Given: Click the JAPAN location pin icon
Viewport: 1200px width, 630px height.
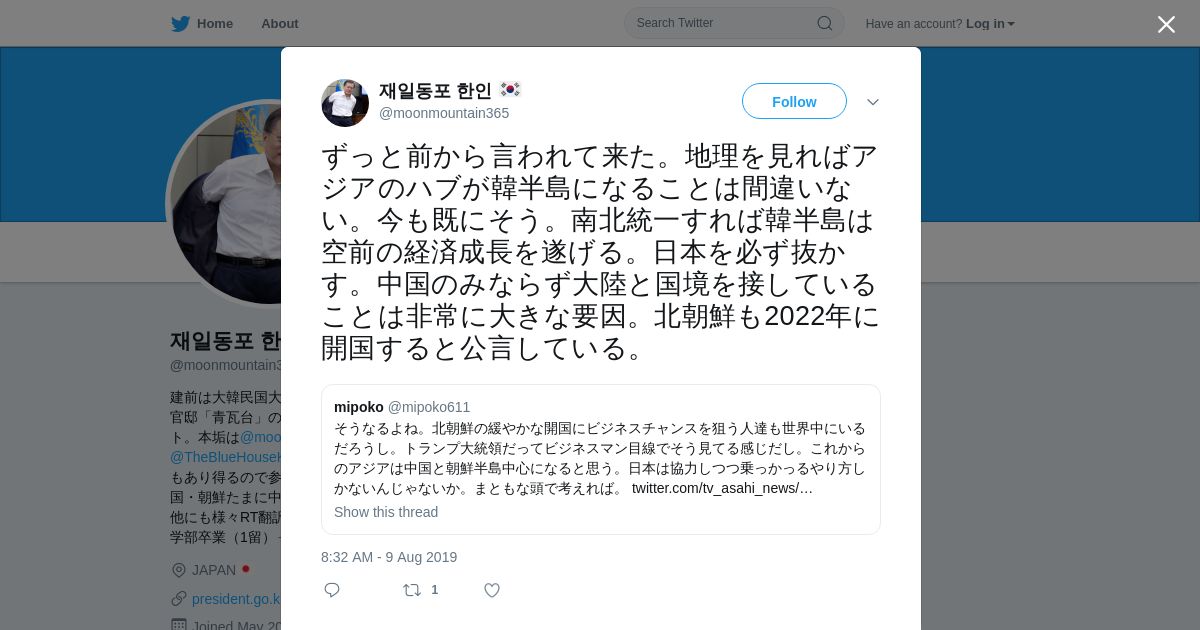Looking at the screenshot, I should [x=179, y=570].
